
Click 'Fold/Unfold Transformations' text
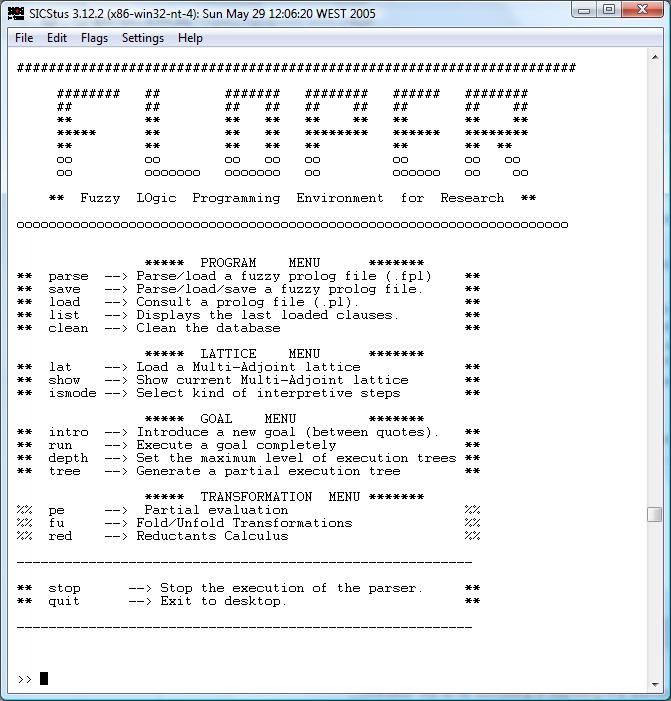(x=244, y=523)
